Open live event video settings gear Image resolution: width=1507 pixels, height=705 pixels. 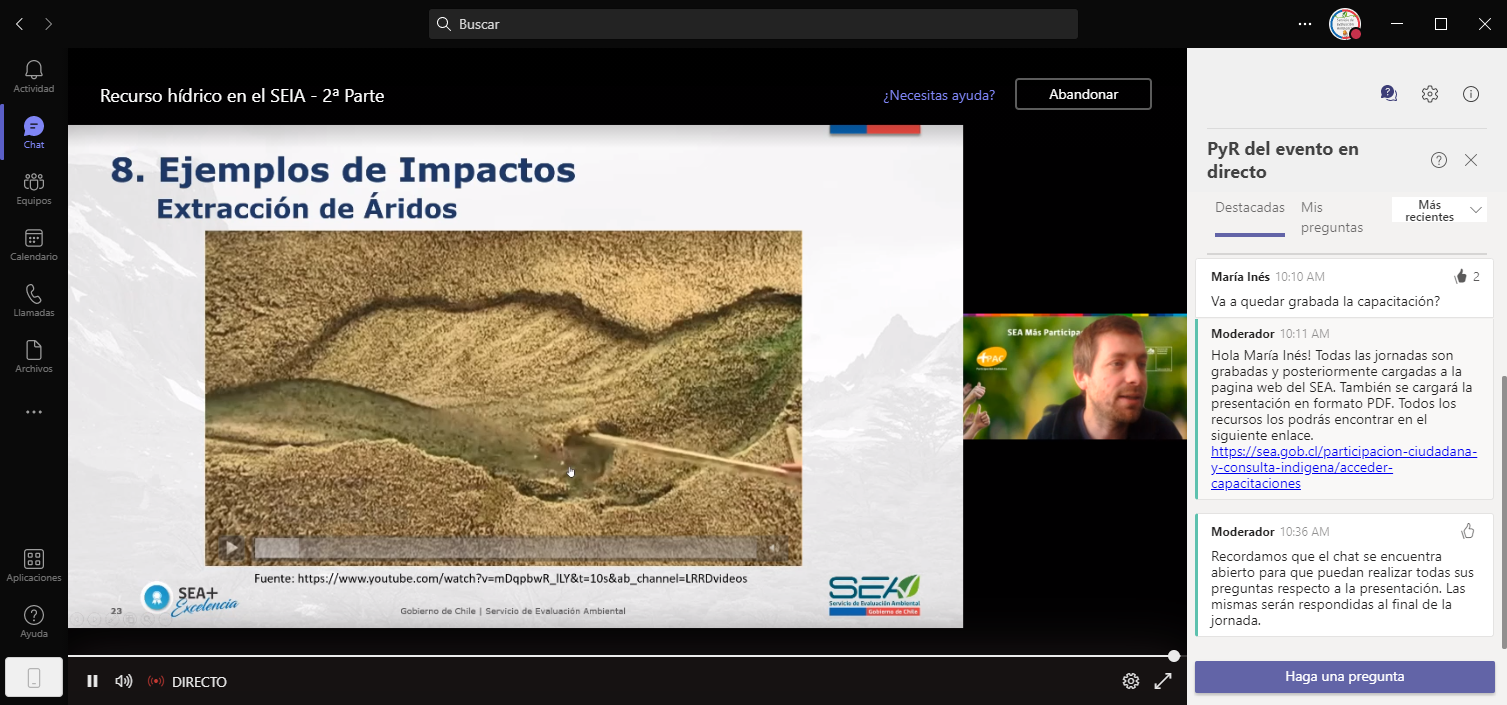(x=1130, y=681)
